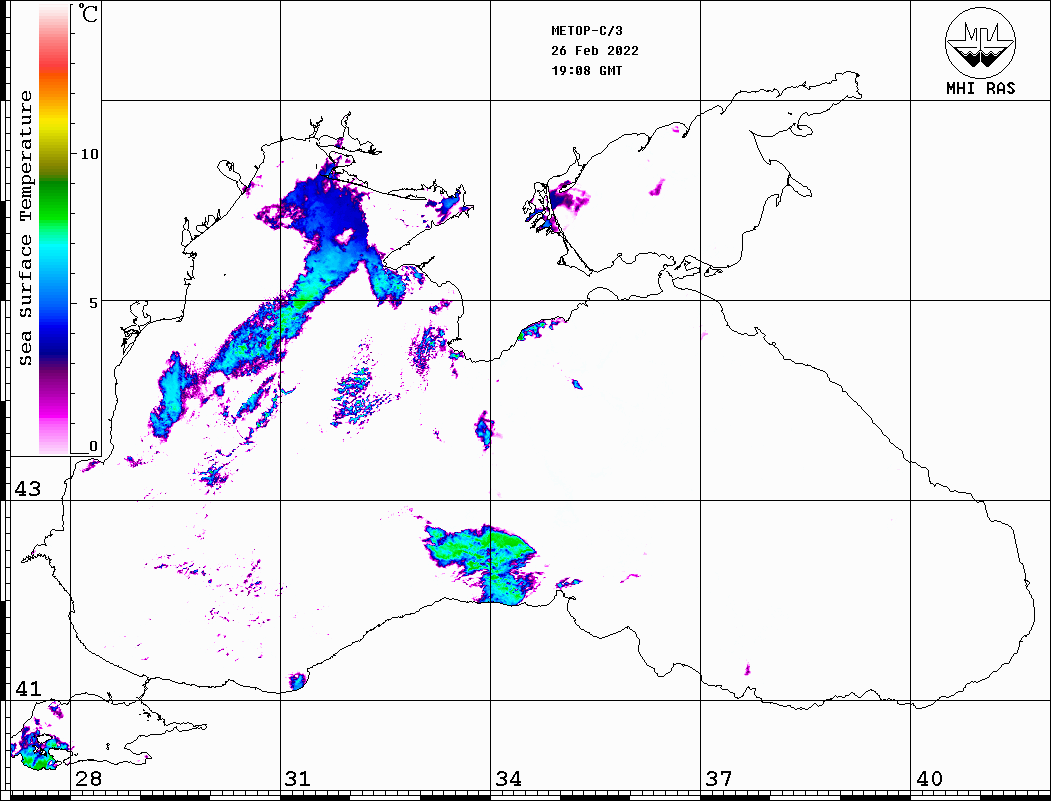Viewport: 1051px width, 801px height.
Task: Click the '19:08 GMT' time text
Action: 587,70
